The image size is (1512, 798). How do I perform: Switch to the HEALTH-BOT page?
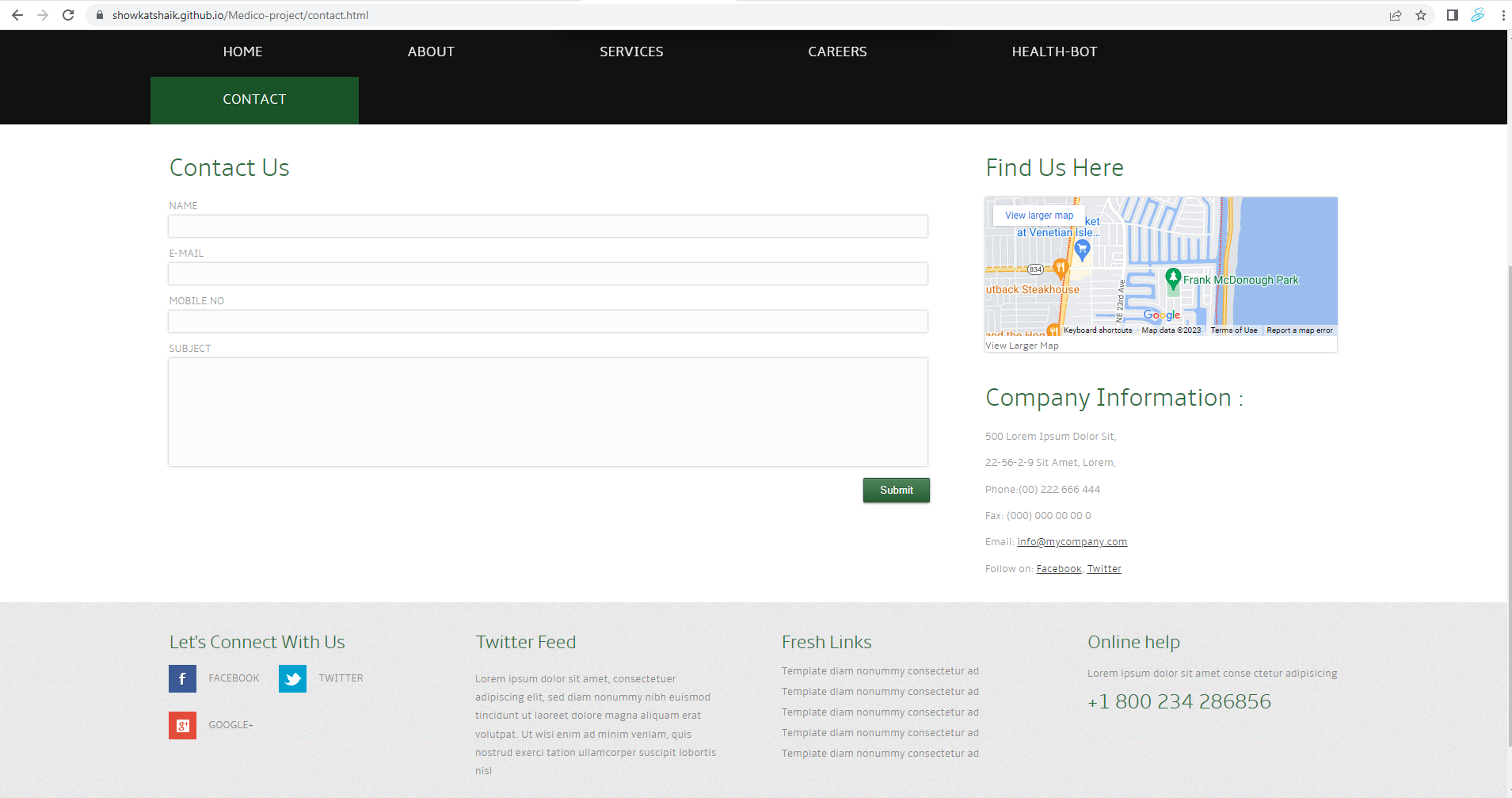[1054, 52]
